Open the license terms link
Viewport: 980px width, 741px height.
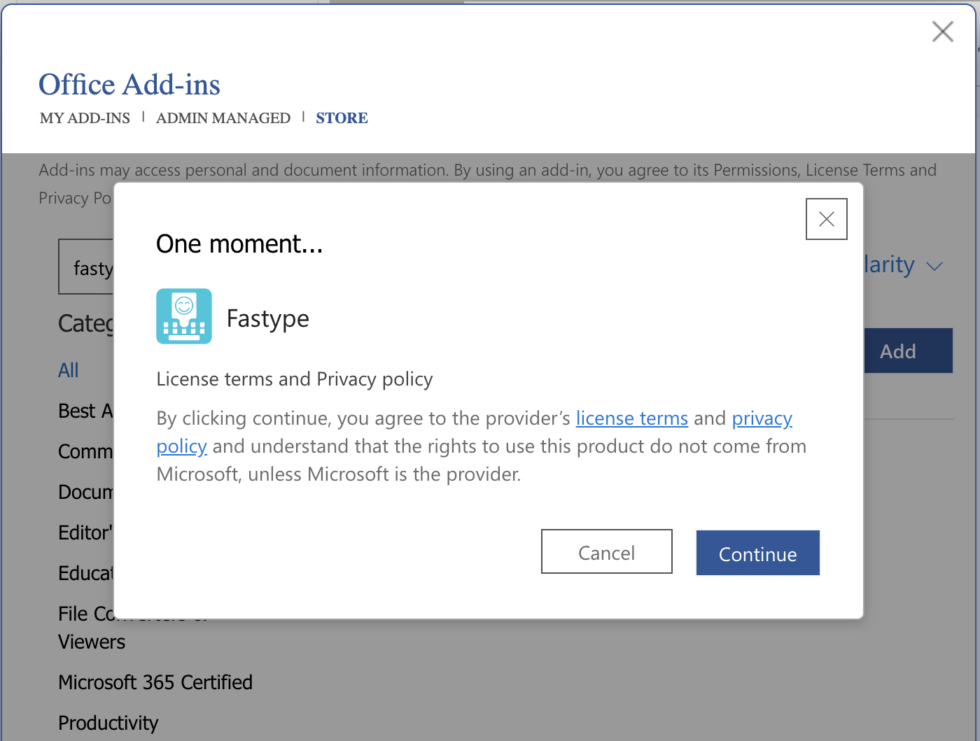(631, 418)
